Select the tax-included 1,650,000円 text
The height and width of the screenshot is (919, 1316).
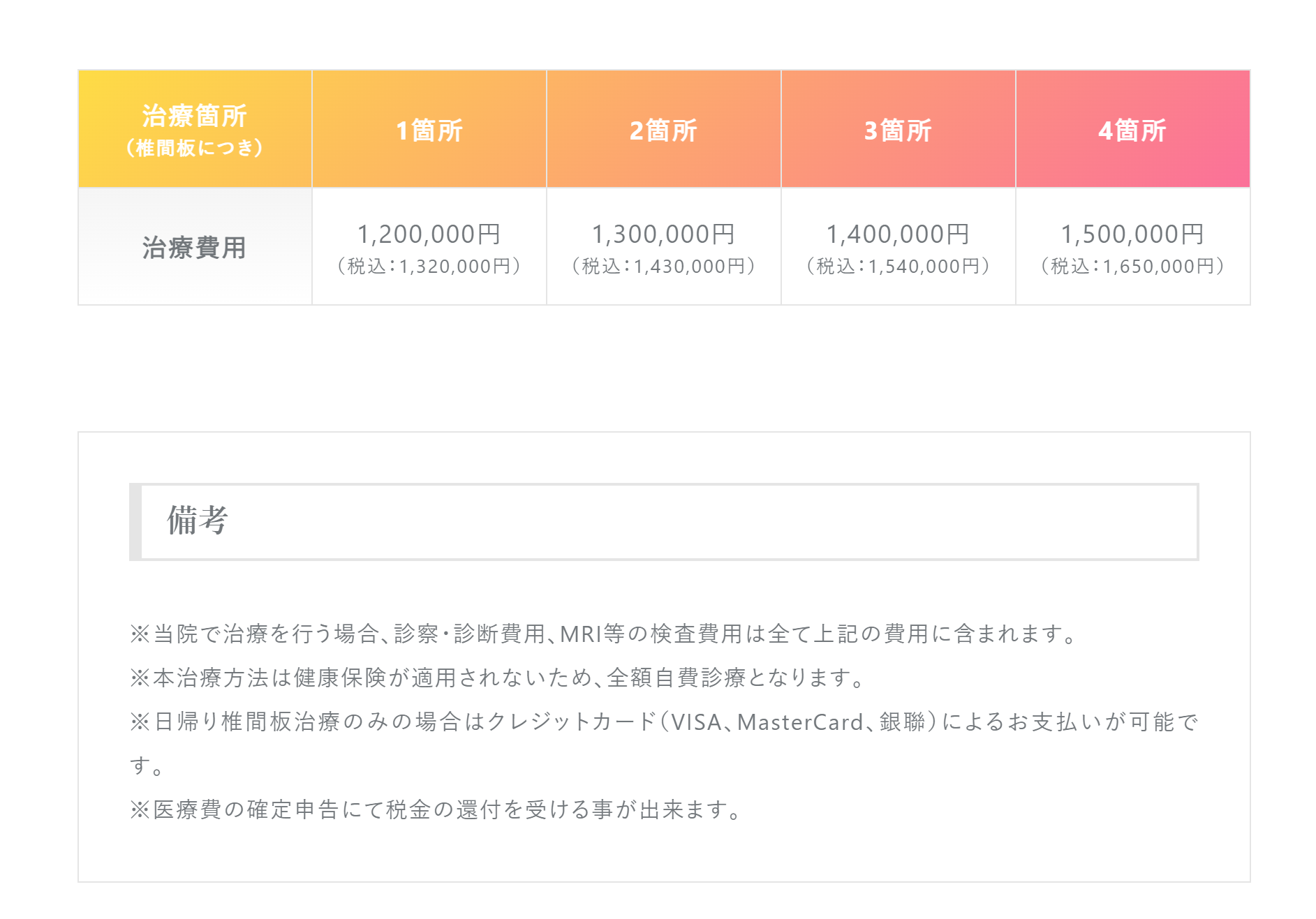(x=1132, y=267)
